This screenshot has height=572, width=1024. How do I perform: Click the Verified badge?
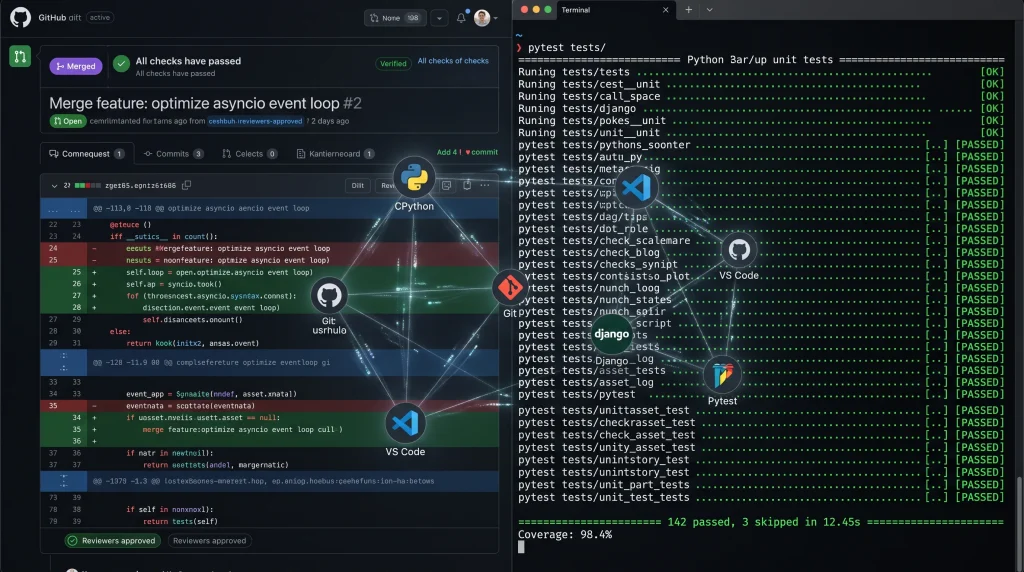click(393, 63)
